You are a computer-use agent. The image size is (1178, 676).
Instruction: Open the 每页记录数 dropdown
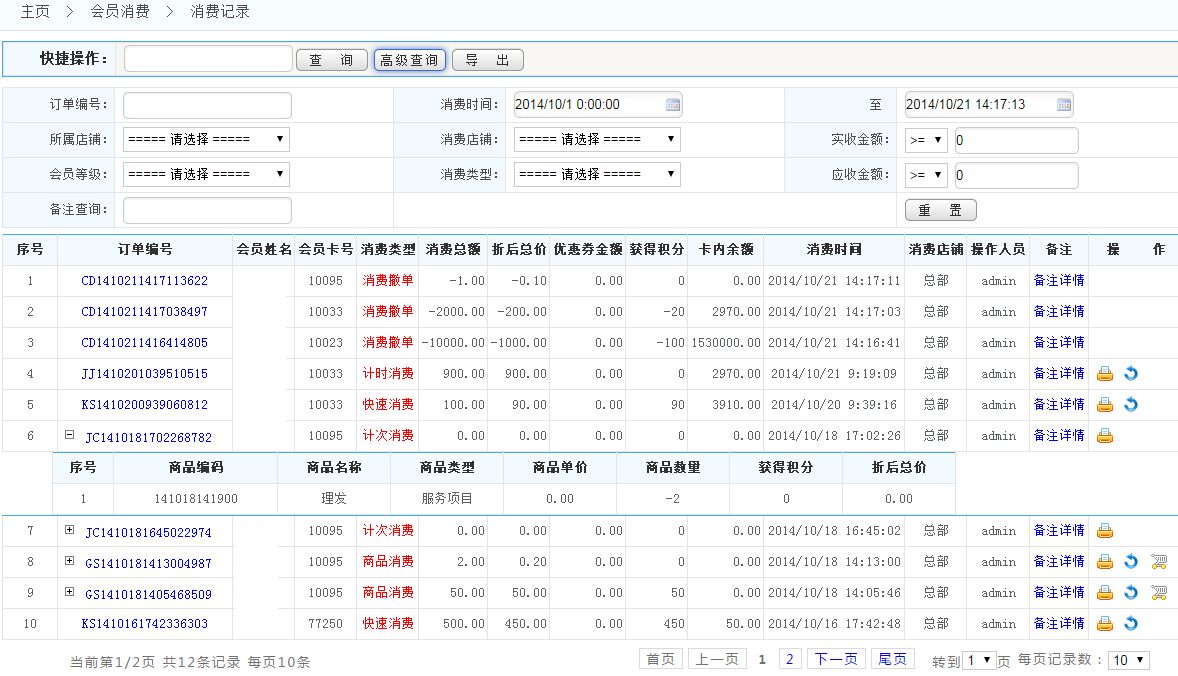[1129, 660]
